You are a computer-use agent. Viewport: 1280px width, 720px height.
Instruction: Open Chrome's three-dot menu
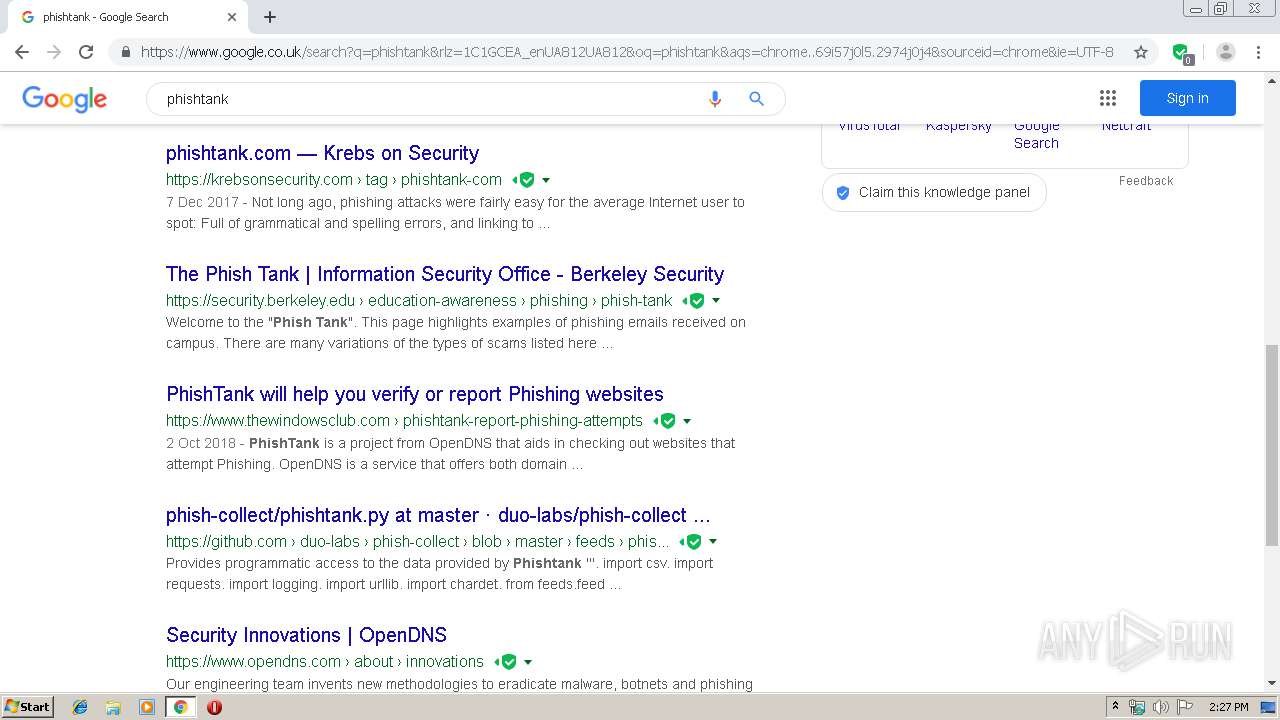(1258, 52)
